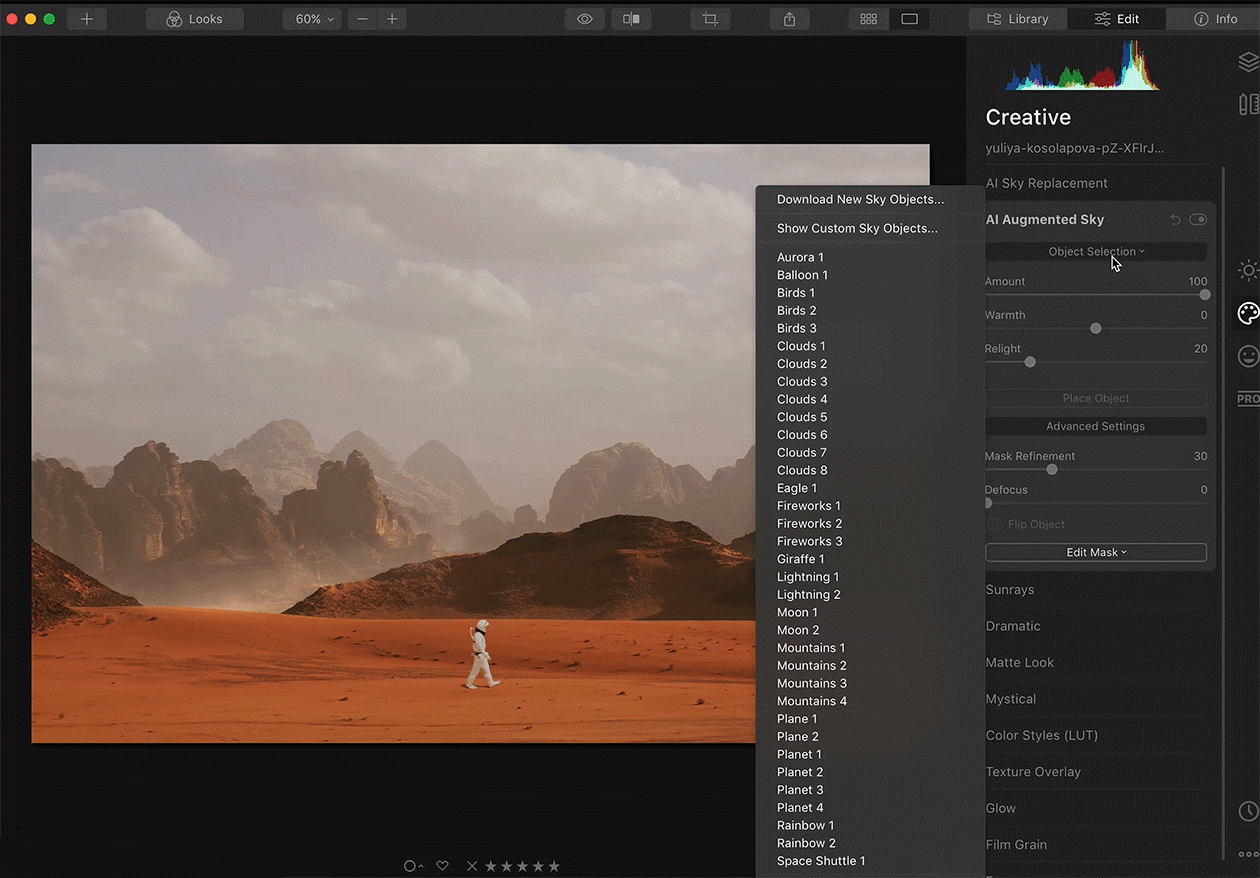Expand the Edit Mask dropdown

point(1096,552)
